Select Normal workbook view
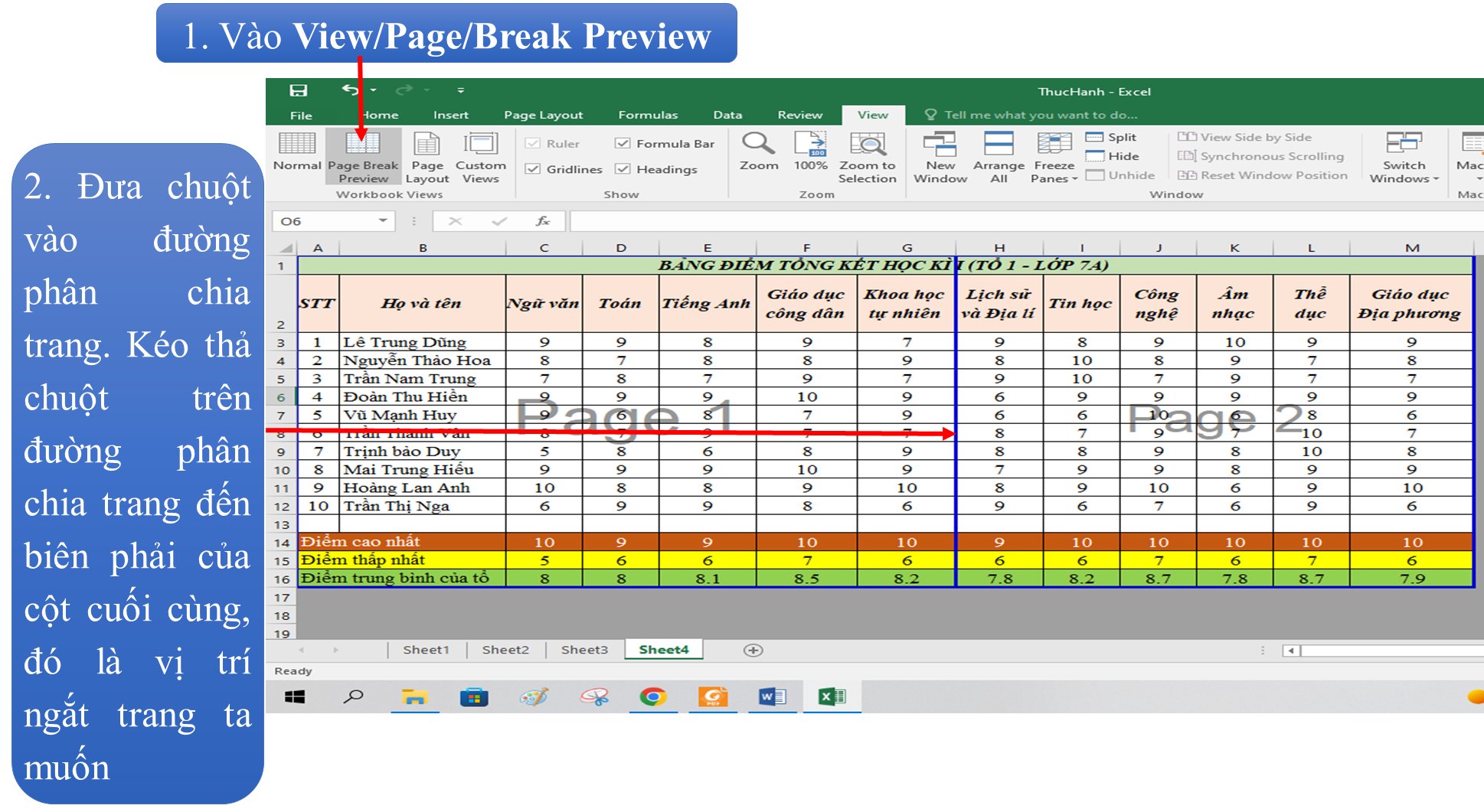 (x=297, y=152)
